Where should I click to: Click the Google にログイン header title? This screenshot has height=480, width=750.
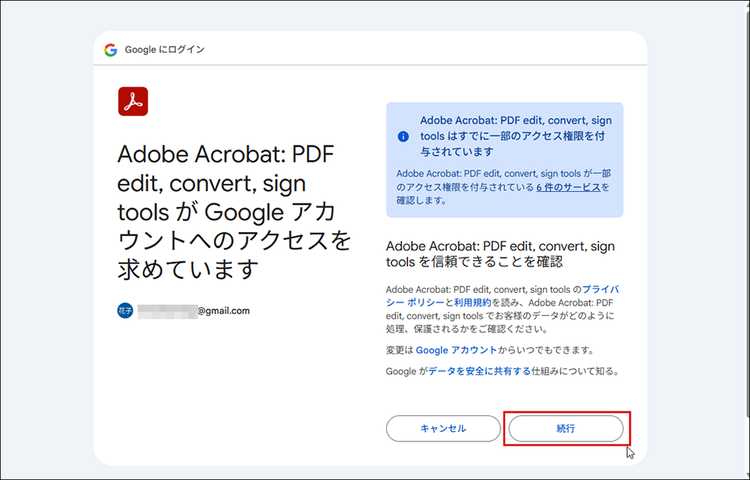click(165, 49)
